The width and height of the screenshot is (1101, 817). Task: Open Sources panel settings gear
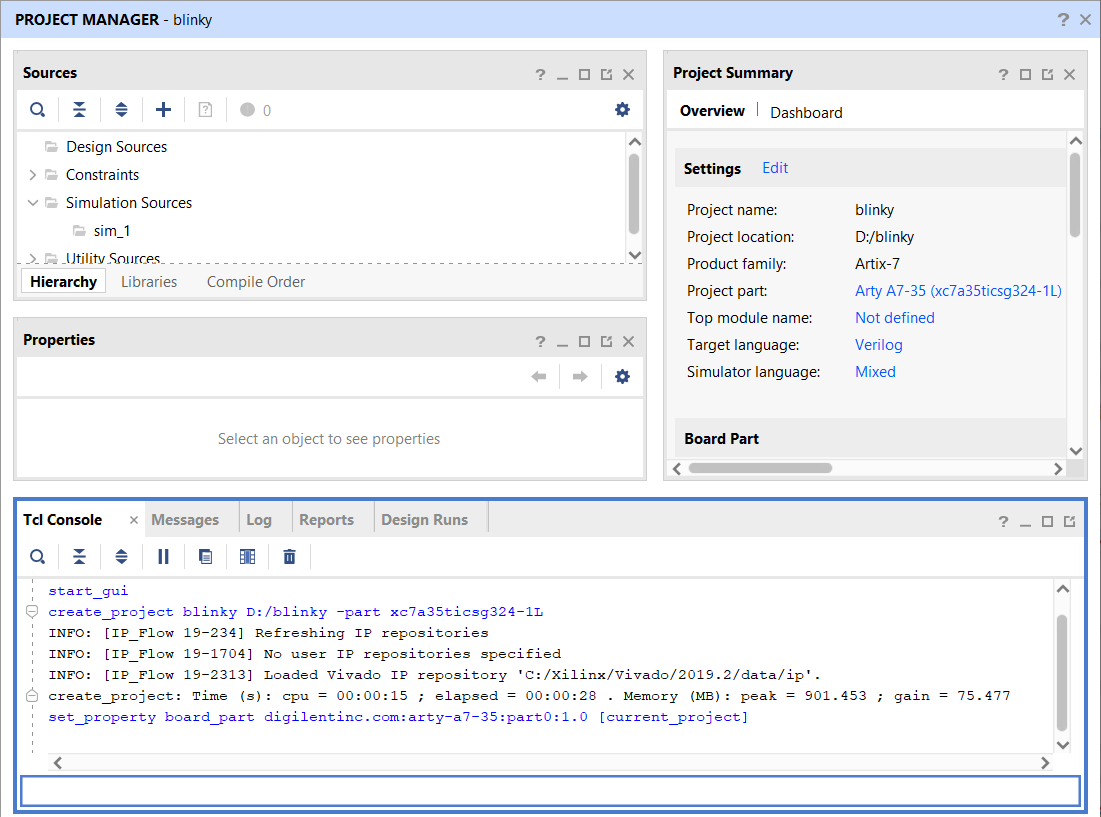point(622,109)
